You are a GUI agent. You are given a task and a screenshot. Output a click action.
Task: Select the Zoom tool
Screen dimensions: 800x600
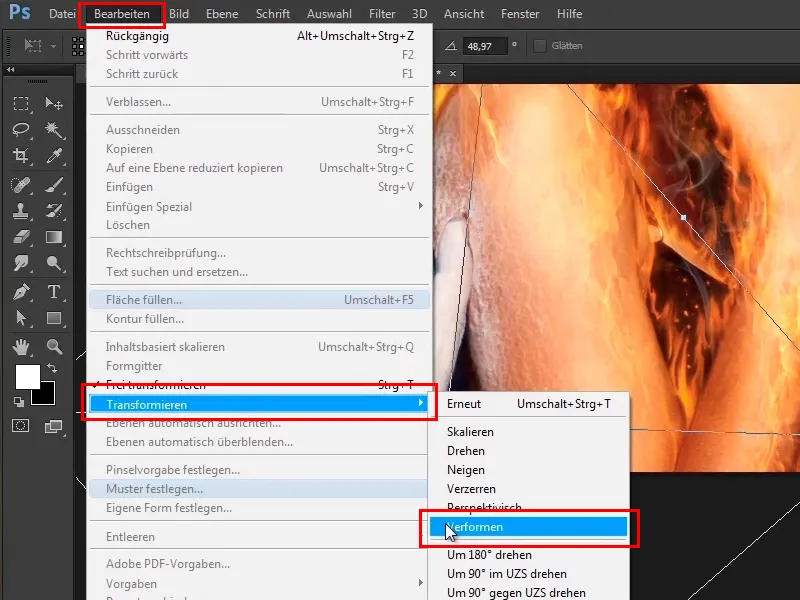click(54, 347)
